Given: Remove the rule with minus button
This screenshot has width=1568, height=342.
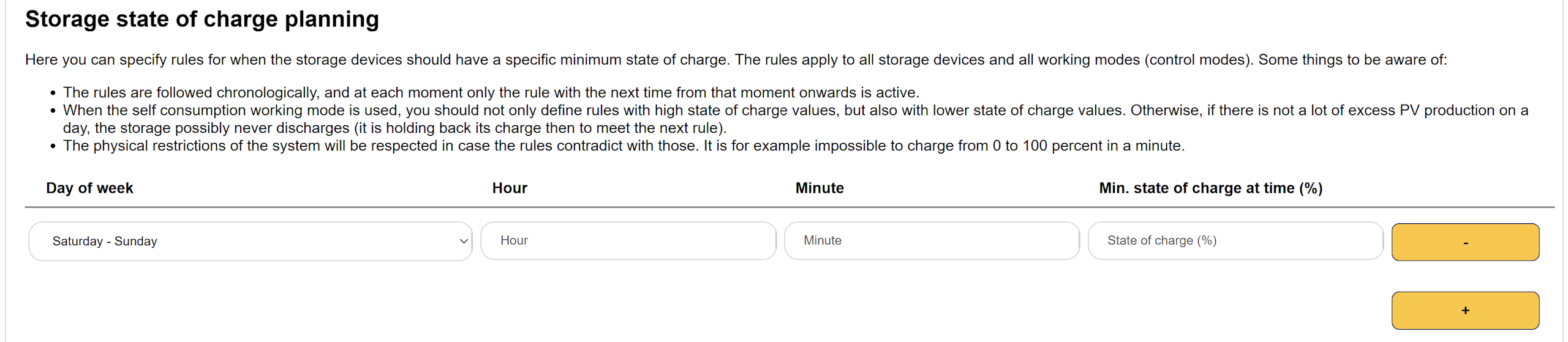Looking at the screenshot, I should point(1464,242).
